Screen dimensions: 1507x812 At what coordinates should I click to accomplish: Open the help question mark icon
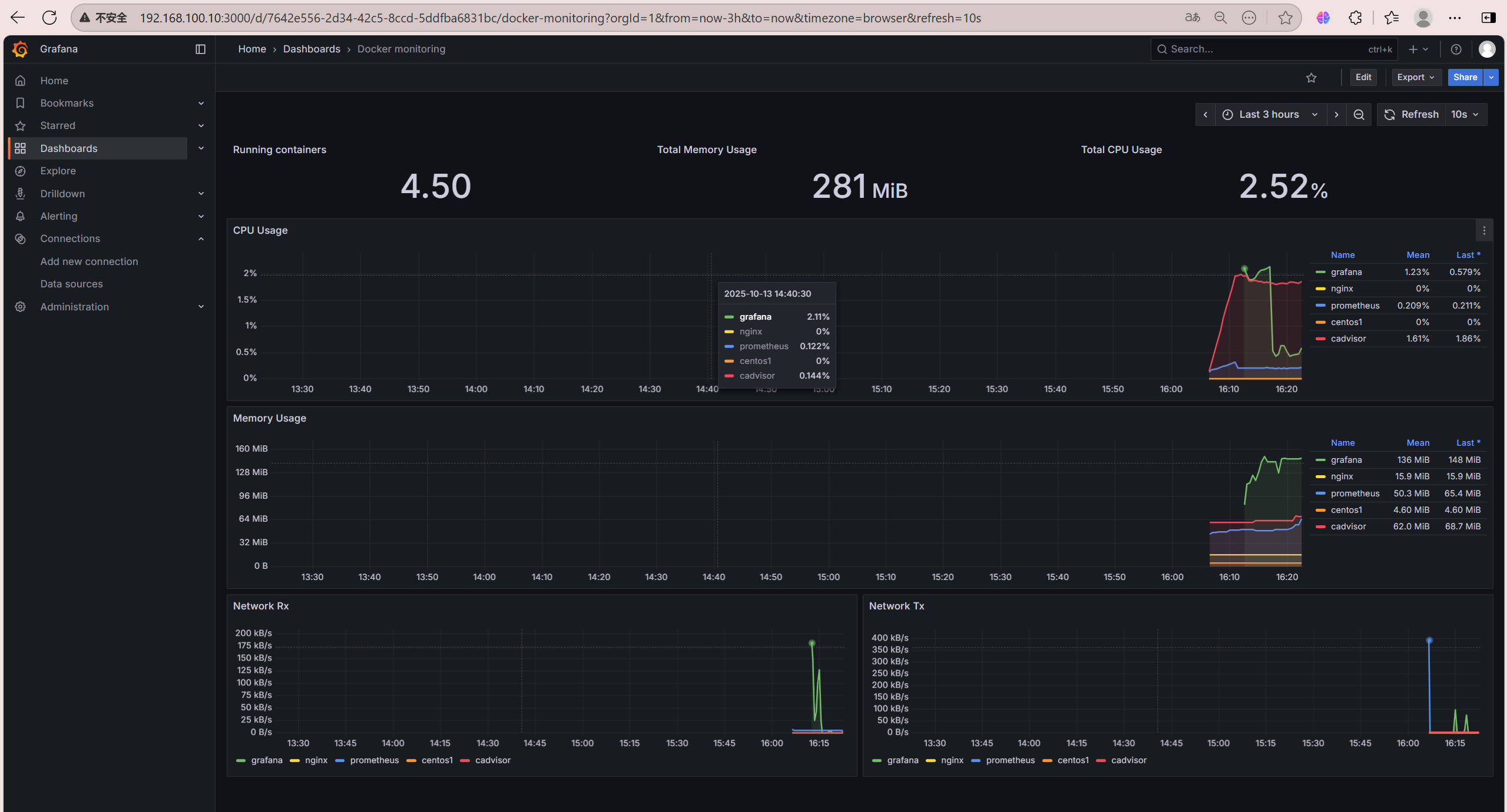1456,49
